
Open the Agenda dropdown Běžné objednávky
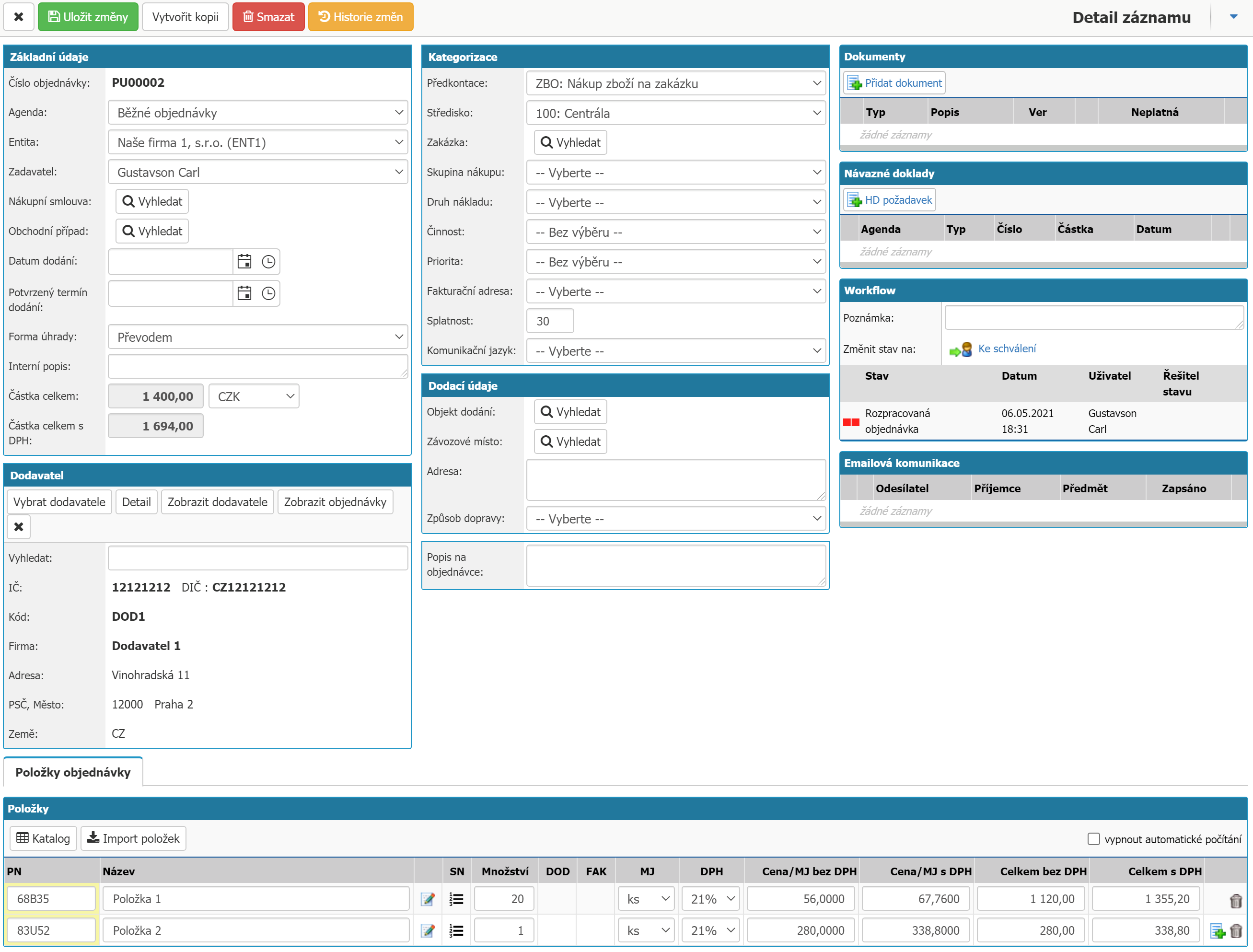click(x=258, y=112)
